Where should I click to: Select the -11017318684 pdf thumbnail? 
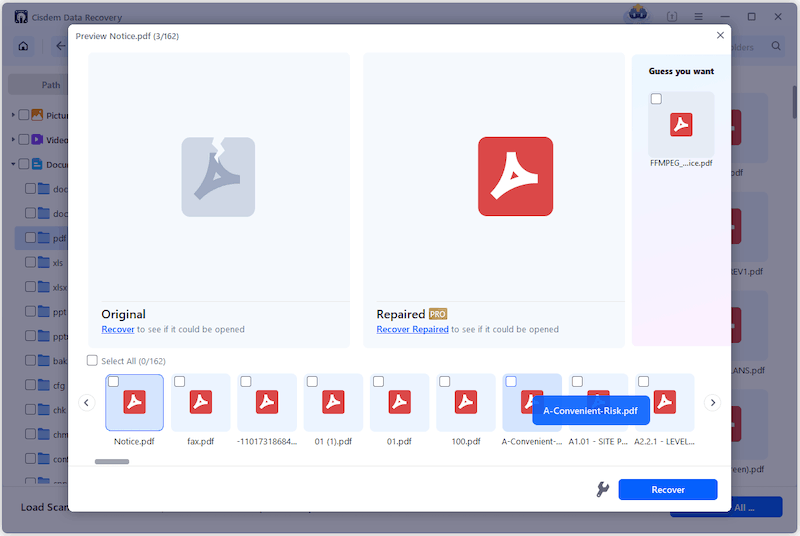[x=267, y=403]
